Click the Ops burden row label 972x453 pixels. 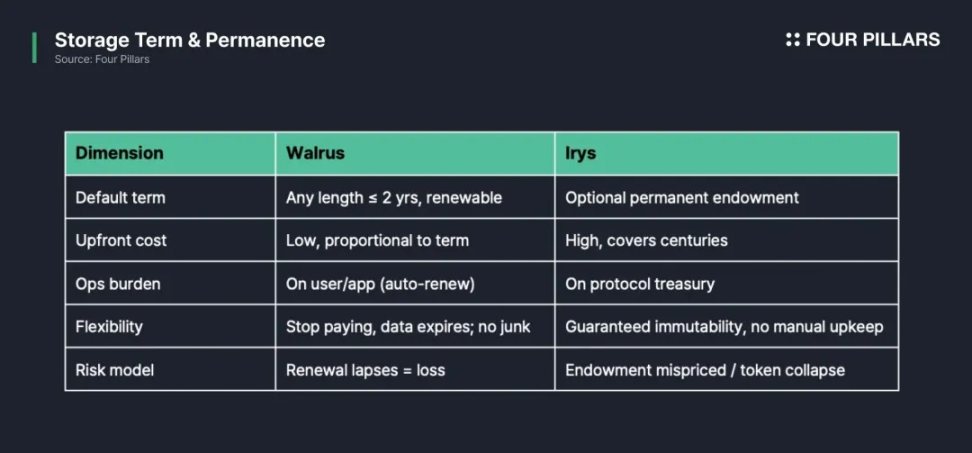click(118, 284)
